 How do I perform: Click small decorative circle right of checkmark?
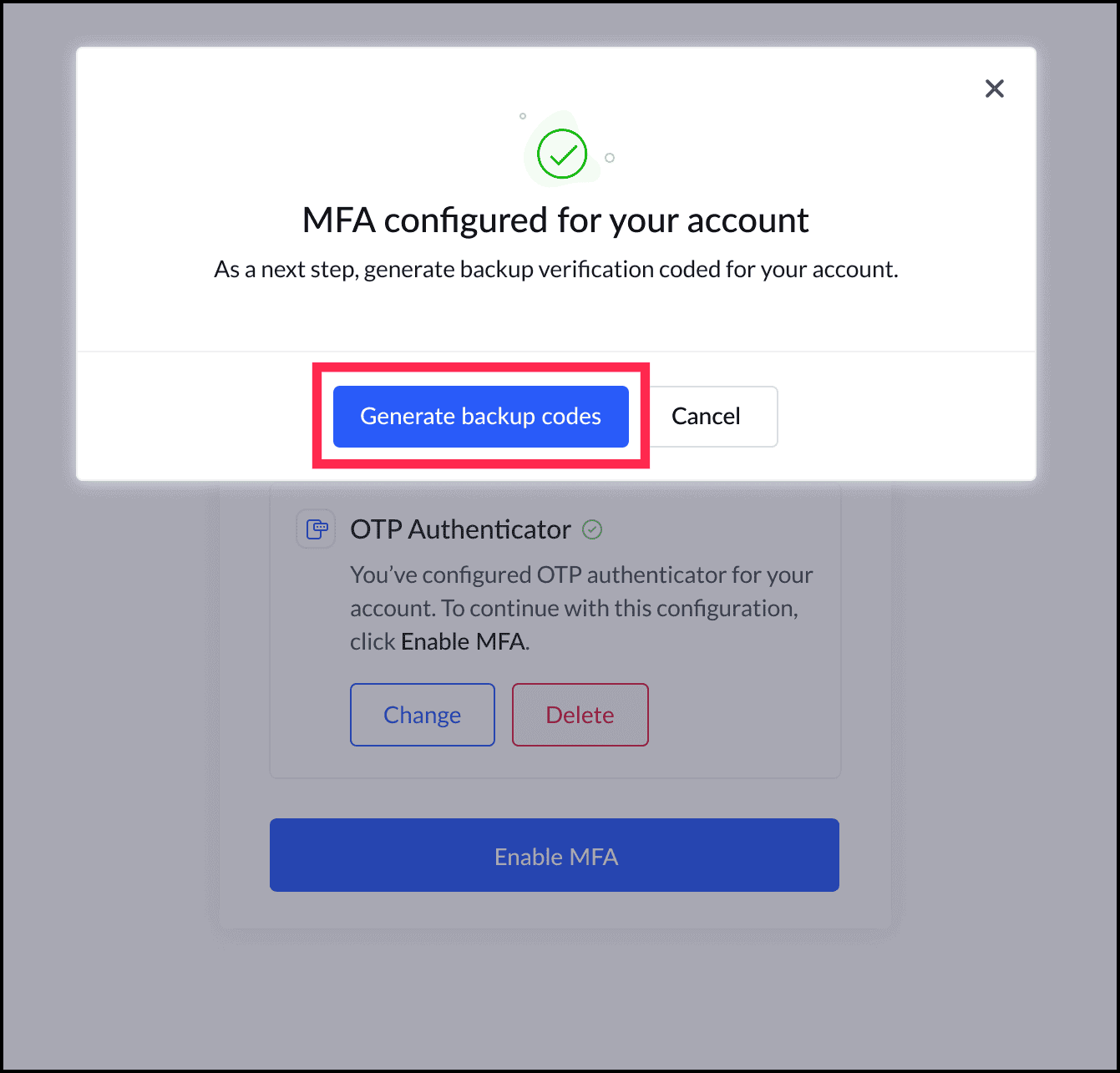coord(610,158)
